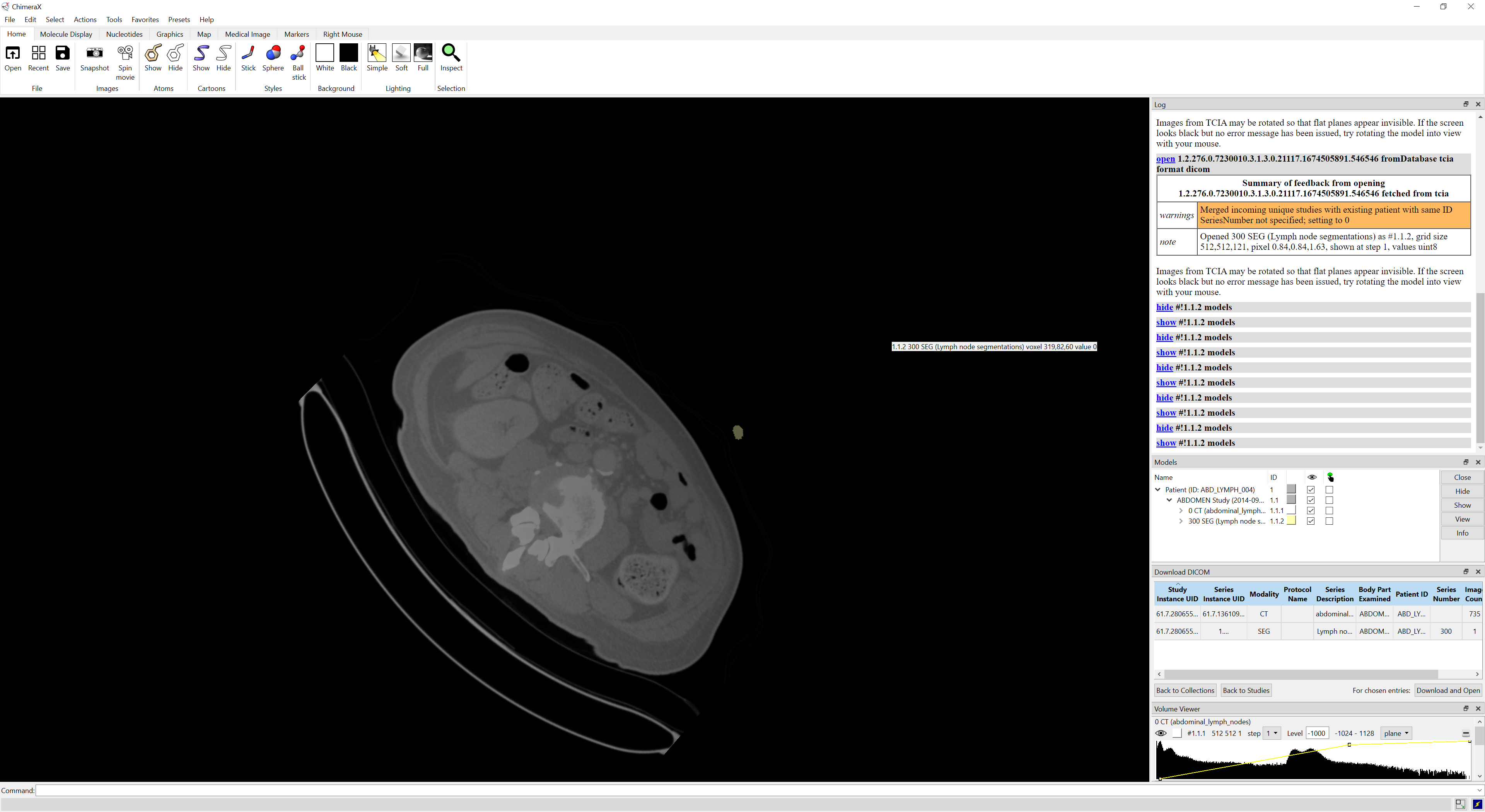Set lighting to Soft
The image size is (1485, 812).
(401, 54)
